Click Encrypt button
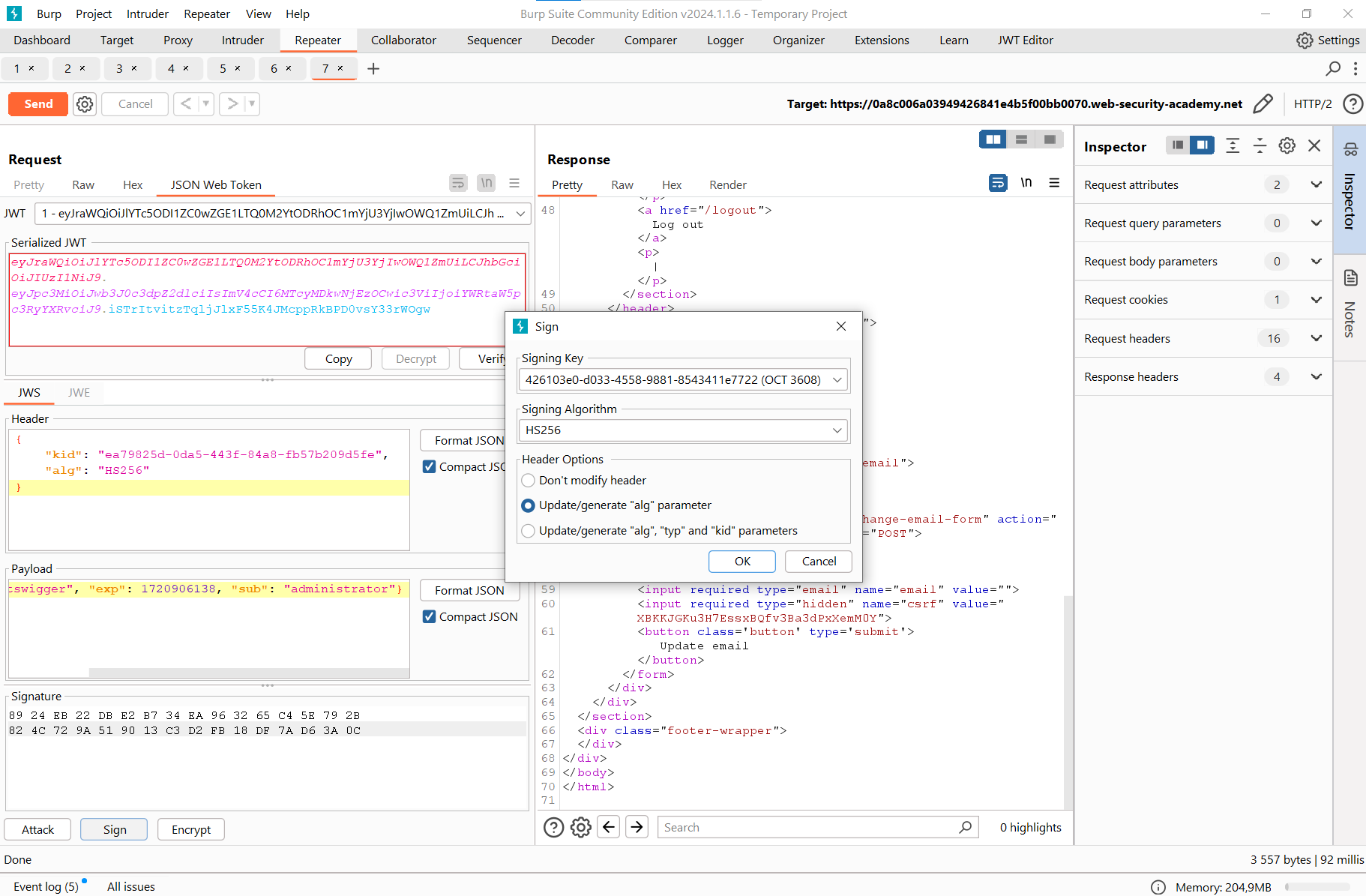The width and height of the screenshot is (1366, 896). (x=191, y=830)
